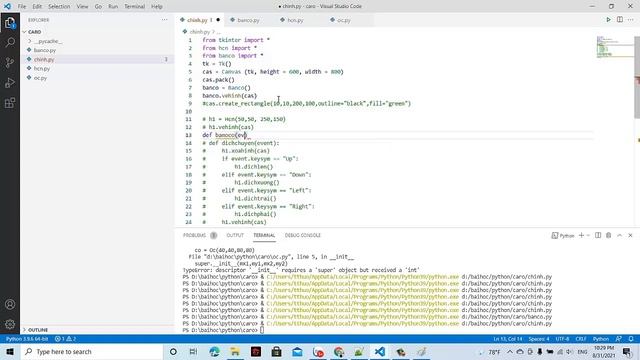This screenshot has height=360, width=640.
Task: Open the View menu
Action: click(82, 6)
